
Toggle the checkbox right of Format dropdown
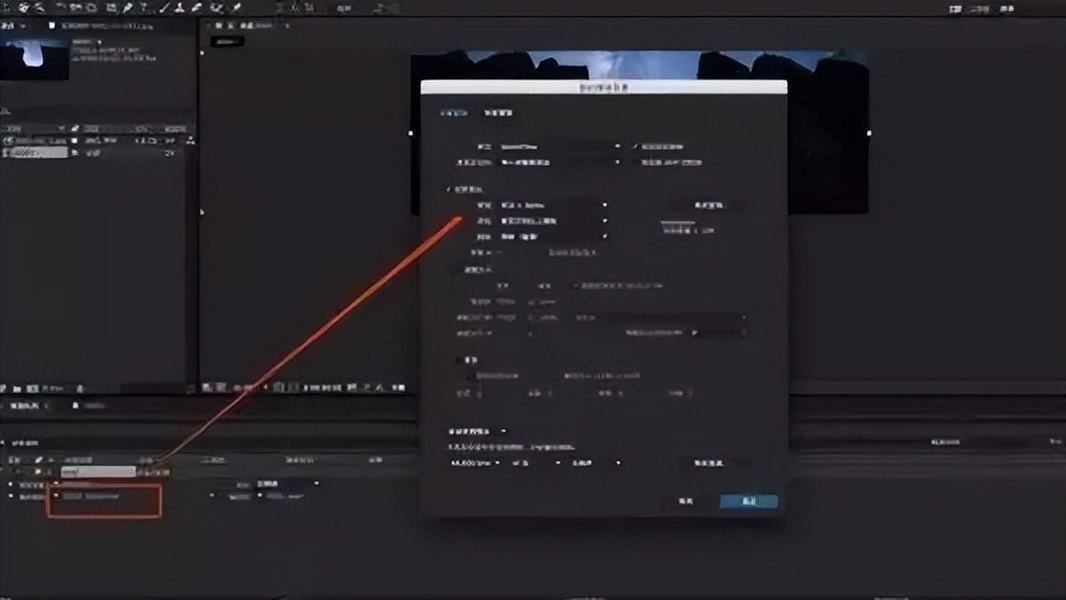point(635,145)
